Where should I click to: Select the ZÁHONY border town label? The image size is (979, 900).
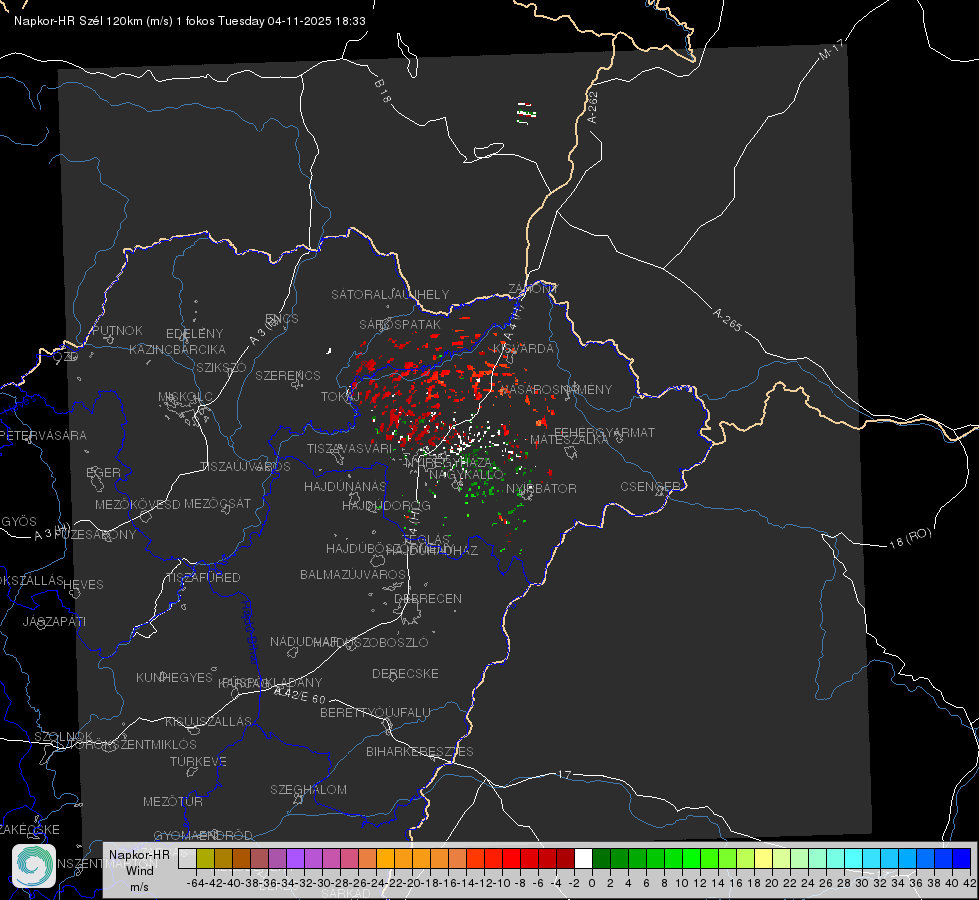point(533,289)
